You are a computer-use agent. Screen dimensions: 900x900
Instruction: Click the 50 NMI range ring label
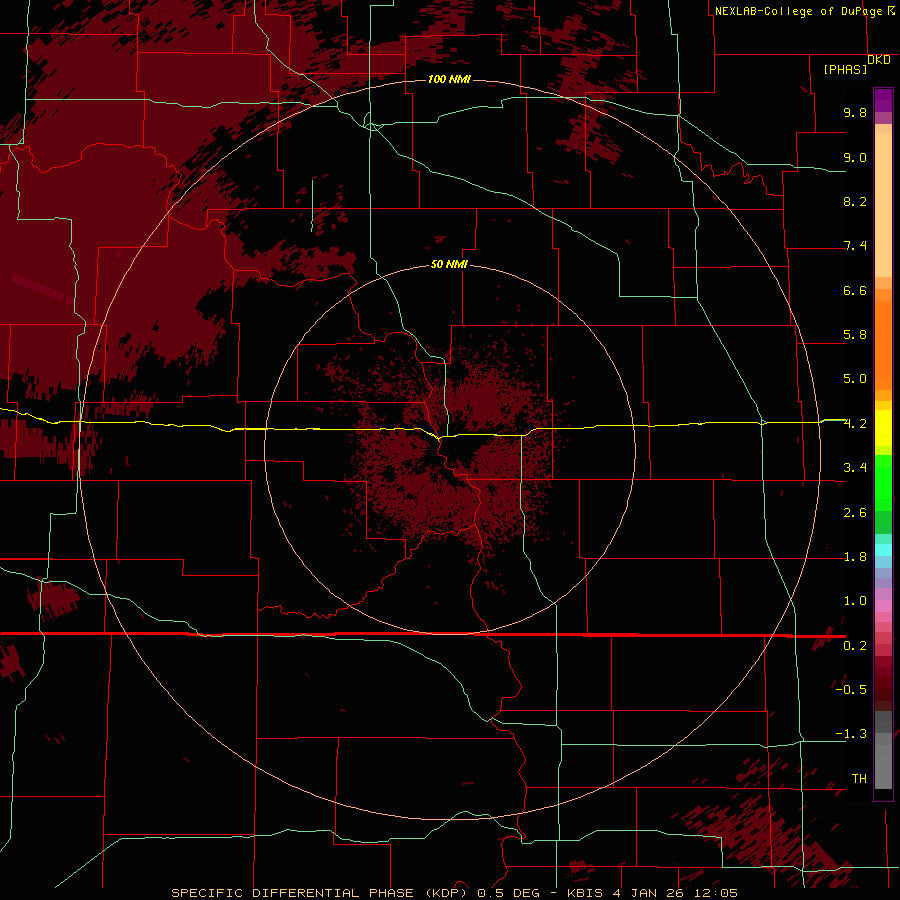click(x=449, y=264)
